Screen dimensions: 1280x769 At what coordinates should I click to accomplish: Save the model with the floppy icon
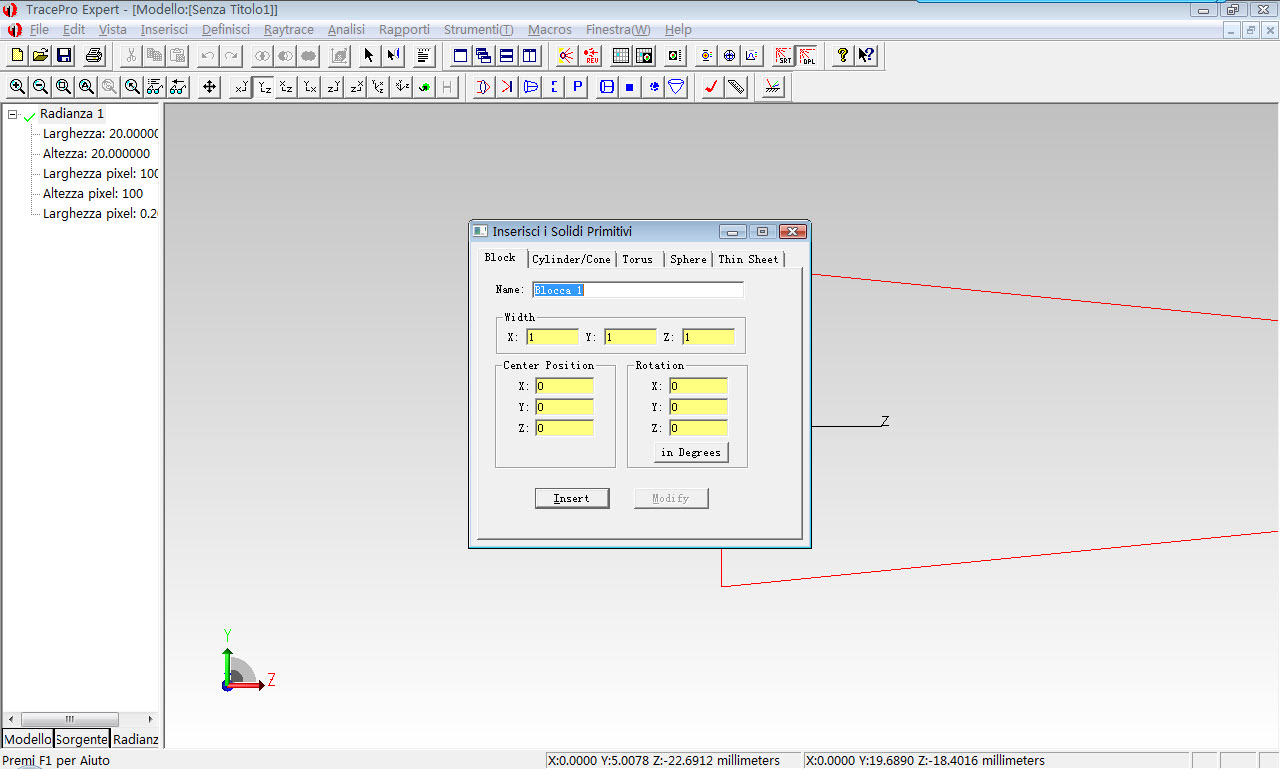pos(64,55)
